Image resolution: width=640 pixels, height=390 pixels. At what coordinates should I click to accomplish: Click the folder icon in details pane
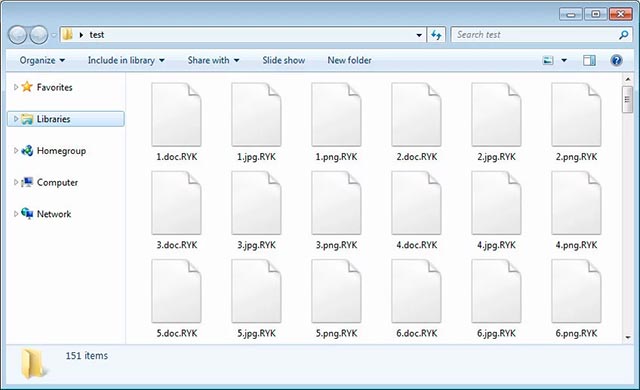pyautogui.click(x=33, y=363)
